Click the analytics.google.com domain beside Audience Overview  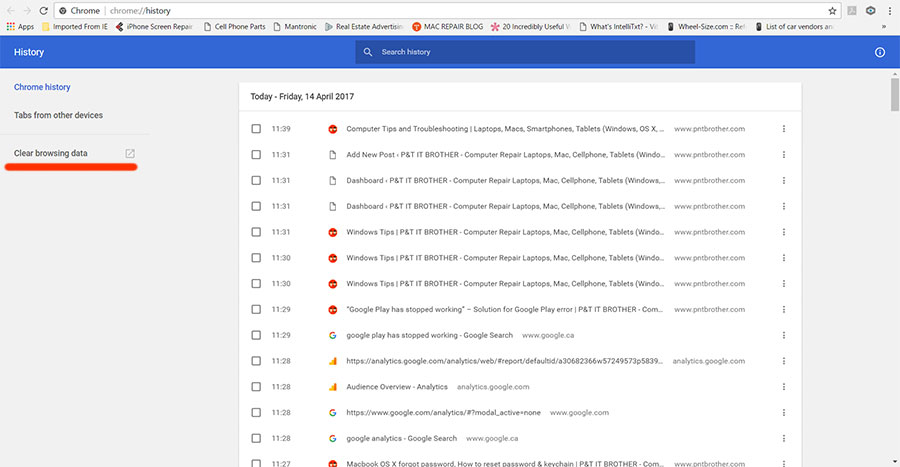click(493, 387)
